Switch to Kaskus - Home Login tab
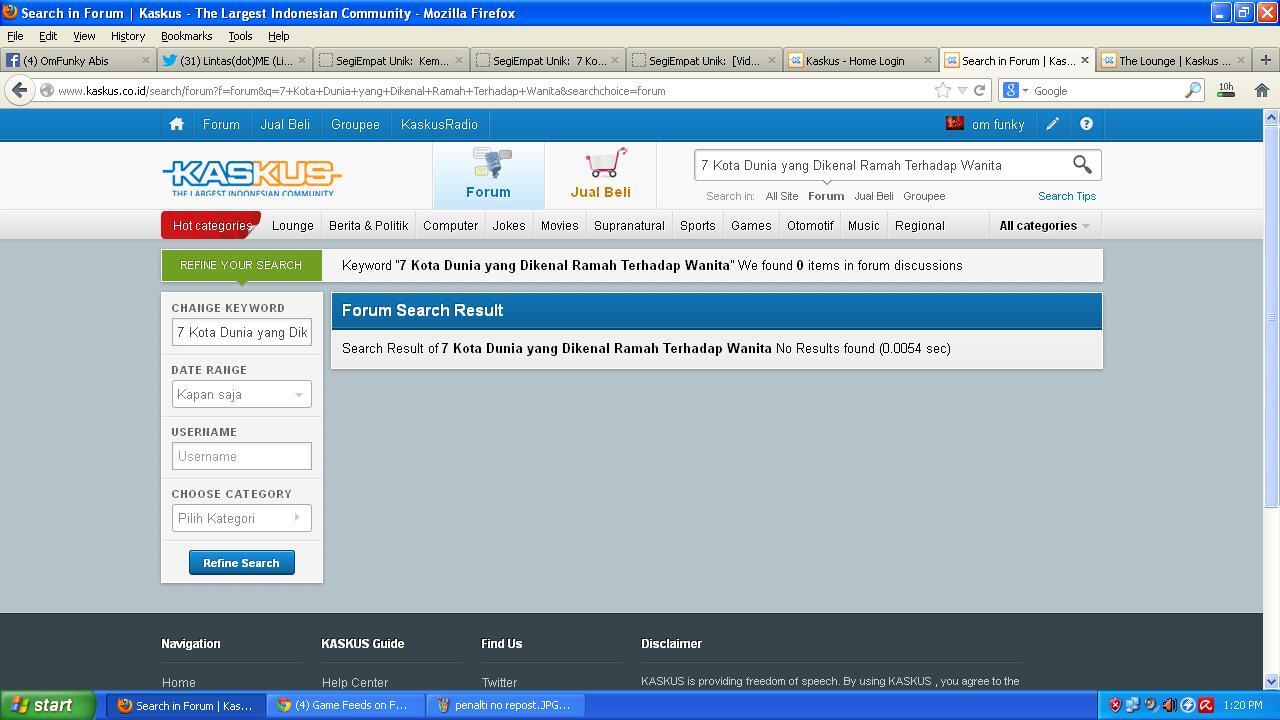This screenshot has height=720, width=1280. coord(860,60)
